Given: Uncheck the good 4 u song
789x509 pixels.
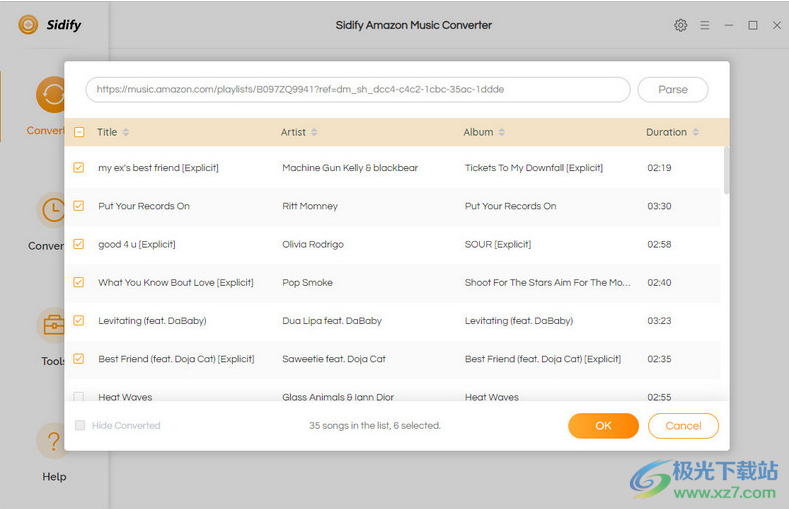Looking at the screenshot, I should tap(78, 244).
